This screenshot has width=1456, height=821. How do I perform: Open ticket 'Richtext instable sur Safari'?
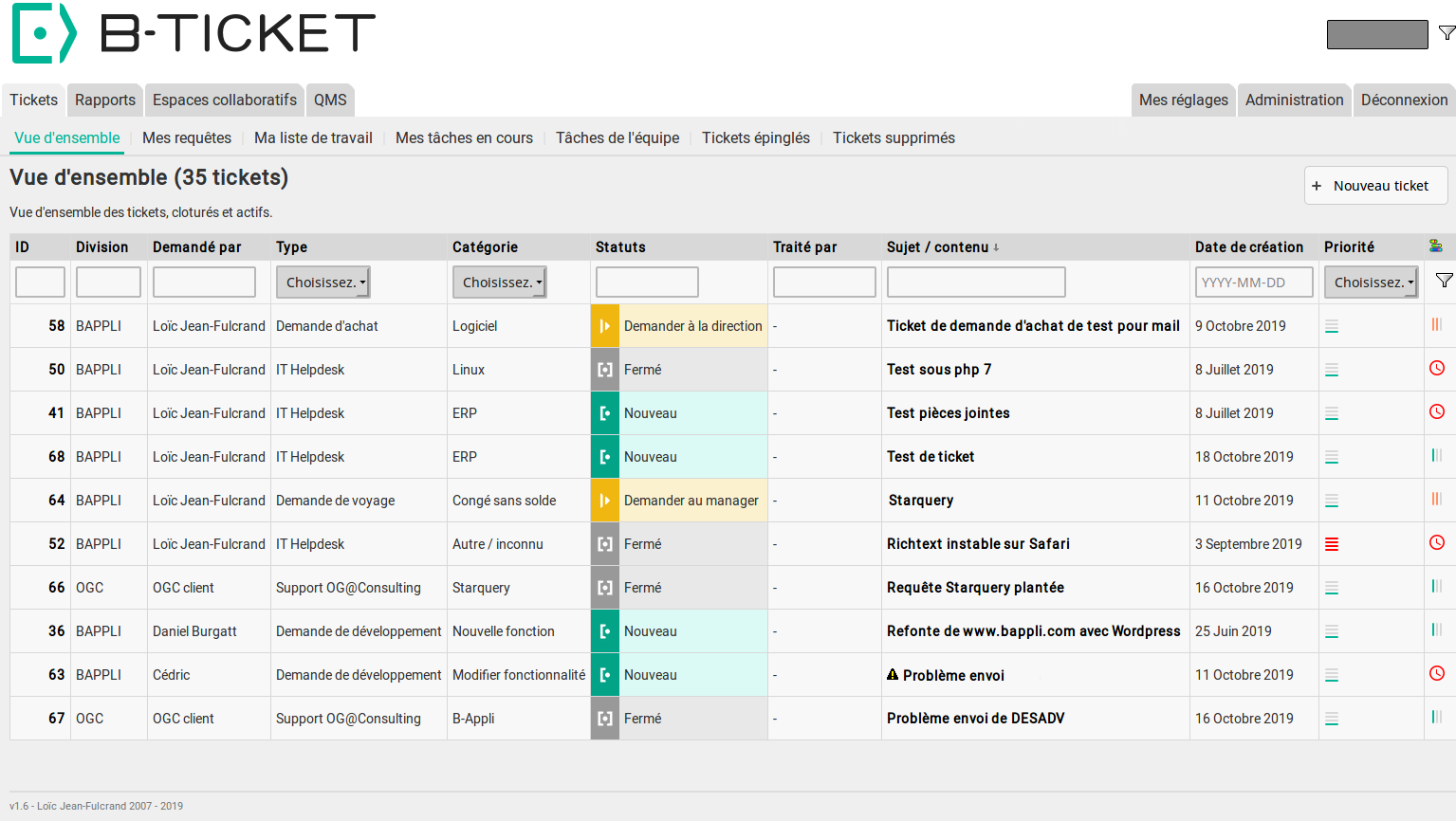coord(978,544)
